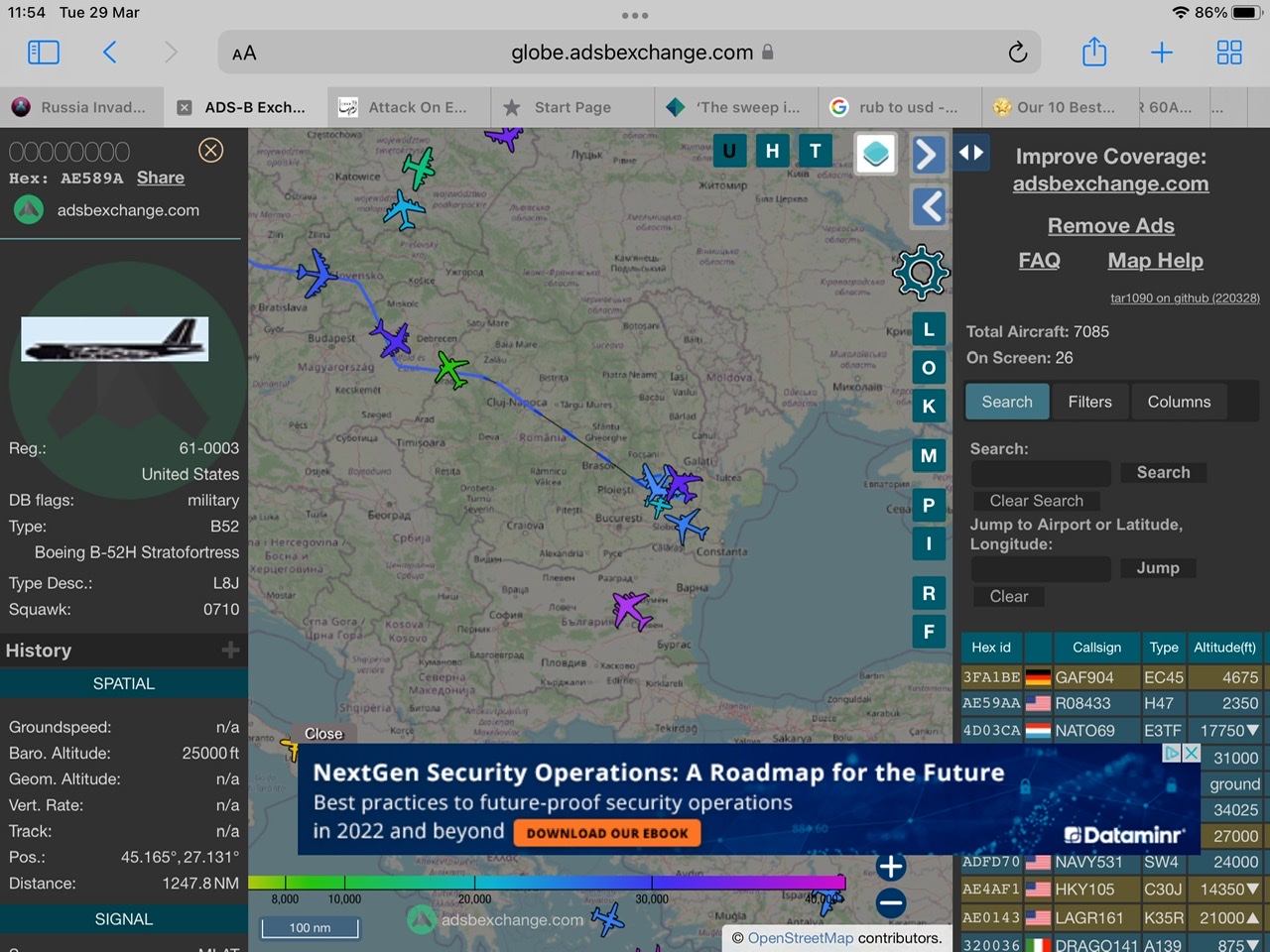Open the Search panel tab
Image resolution: width=1270 pixels, height=952 pixels.
click(x=1007, y=402)
